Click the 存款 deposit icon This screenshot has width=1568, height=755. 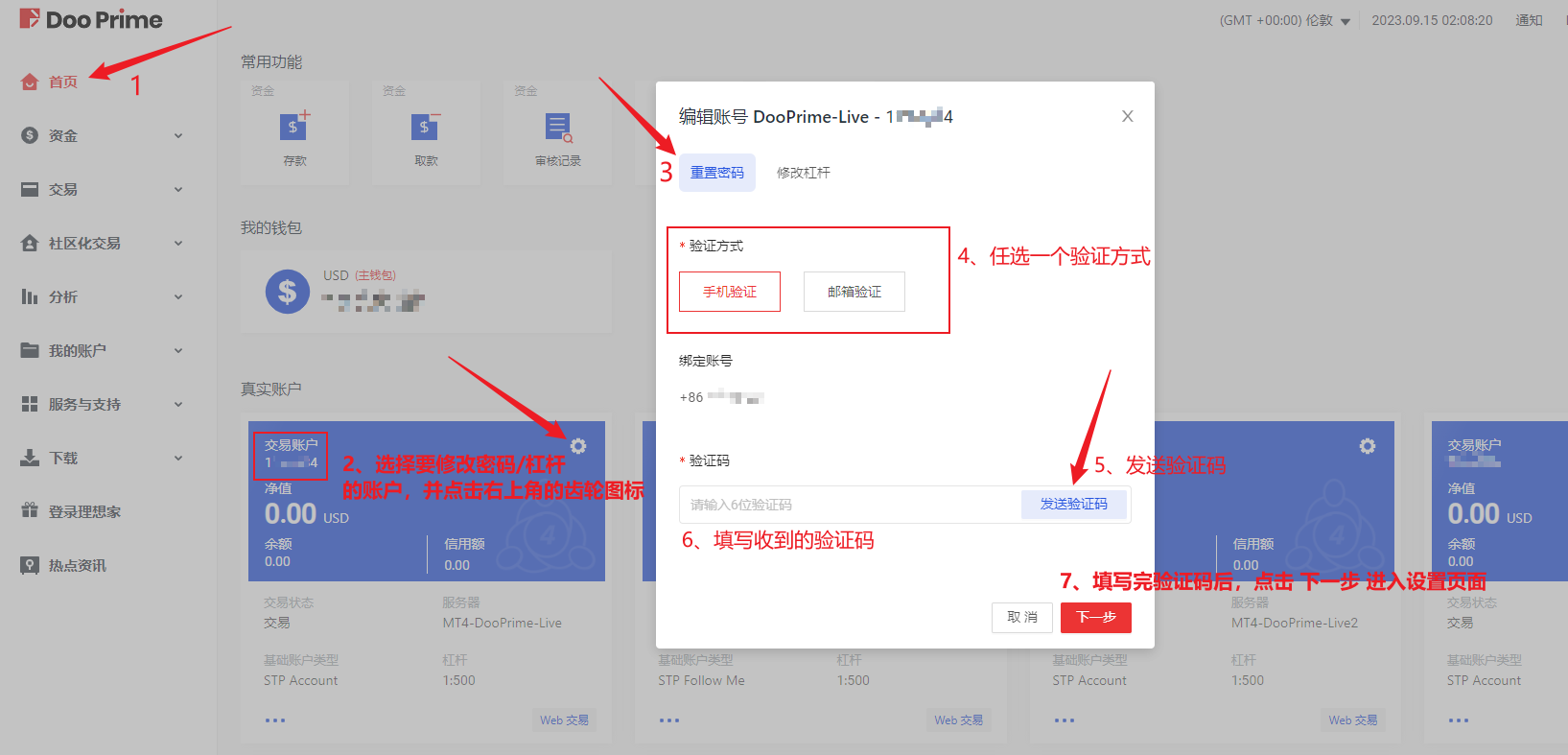click(x=294, y=126)
